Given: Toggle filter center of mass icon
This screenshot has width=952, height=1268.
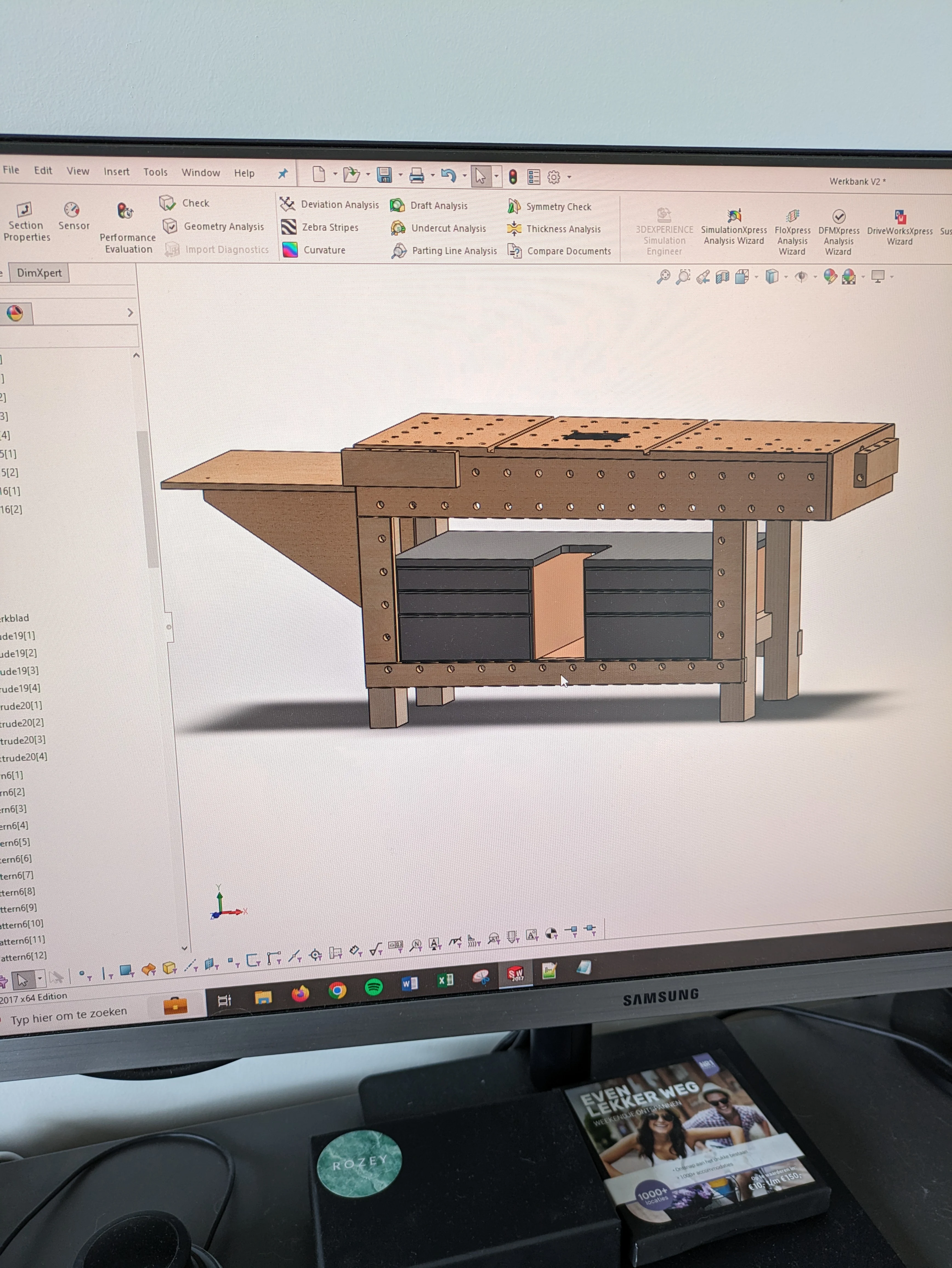Looking at the screenshot, I should (551, 934).
